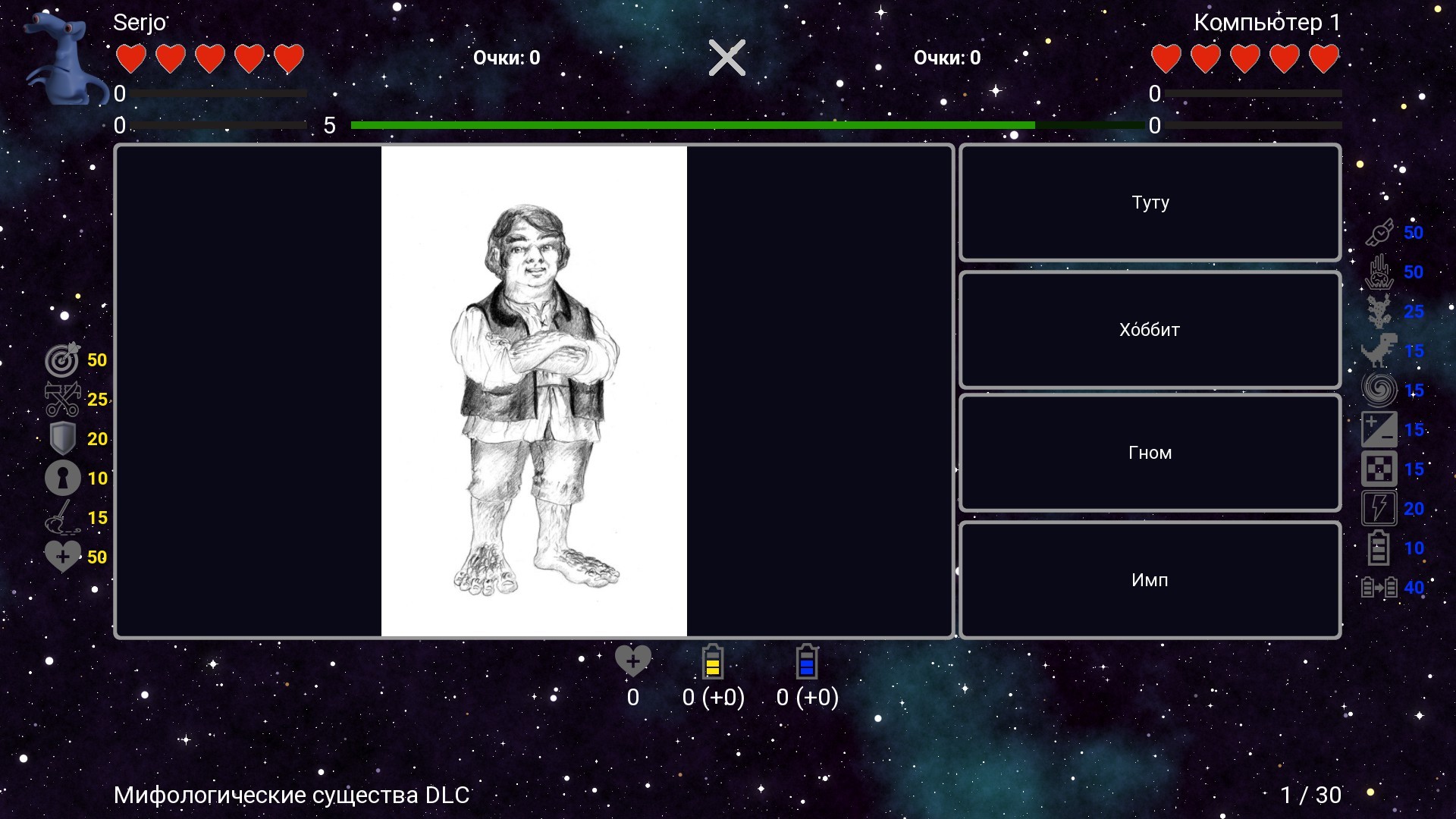The image size is (1456, 819).
Task: Use the spiral vortex ability
Action: (1379, 391)
